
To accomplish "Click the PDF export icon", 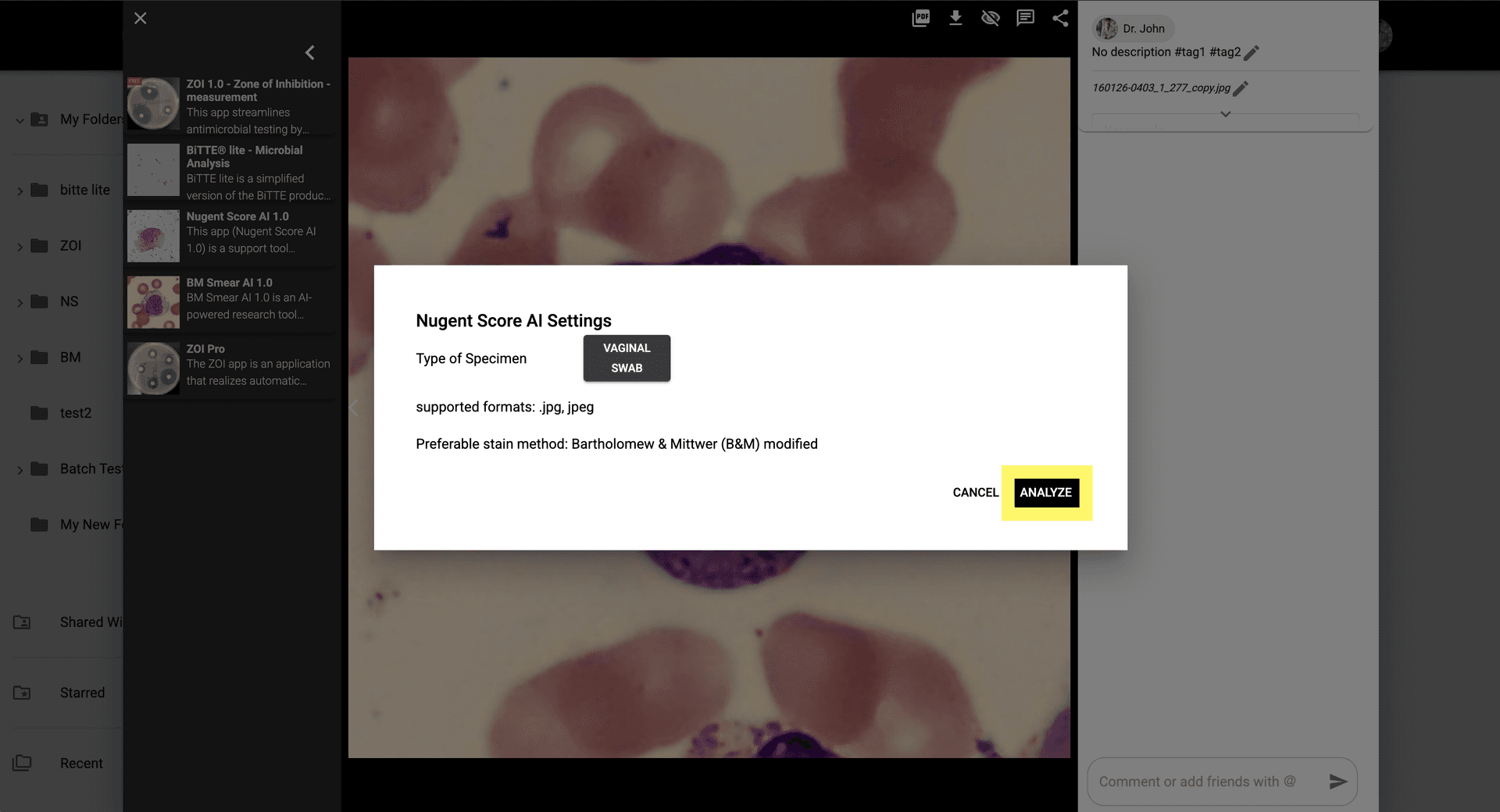I will pyautogui.click(x=920, y=18).
